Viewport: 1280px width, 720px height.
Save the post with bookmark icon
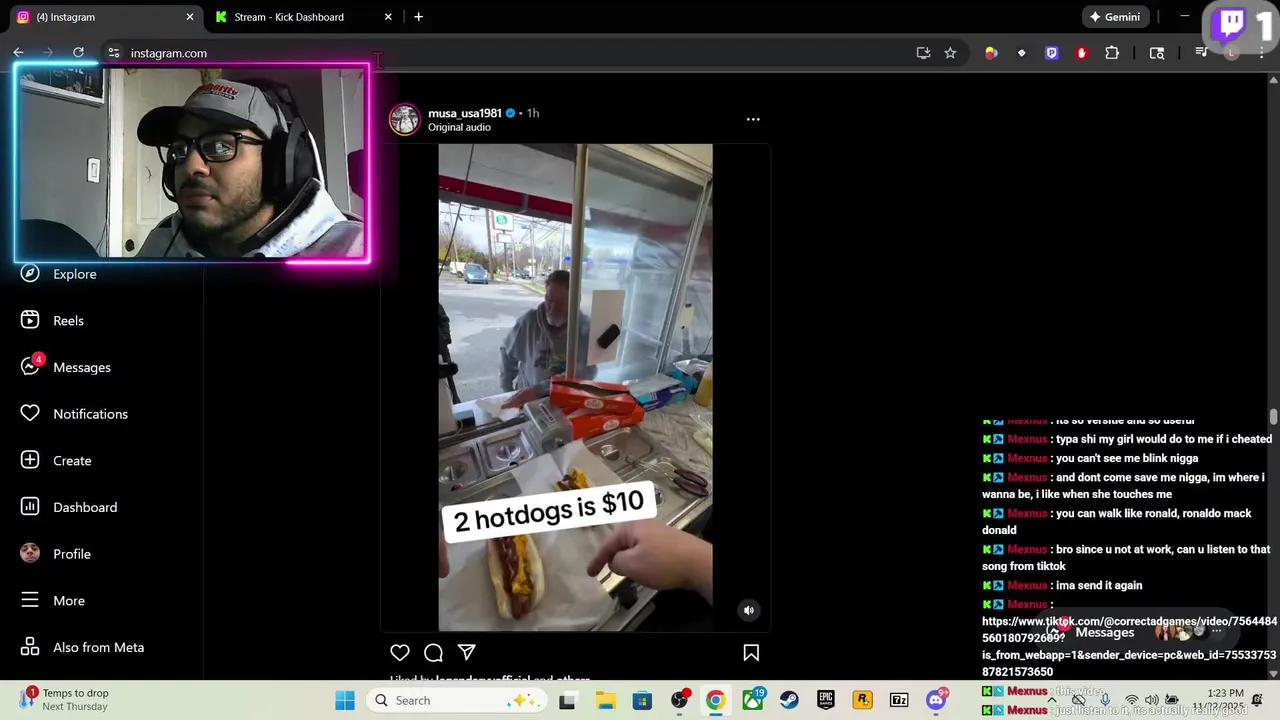(751, 653)
